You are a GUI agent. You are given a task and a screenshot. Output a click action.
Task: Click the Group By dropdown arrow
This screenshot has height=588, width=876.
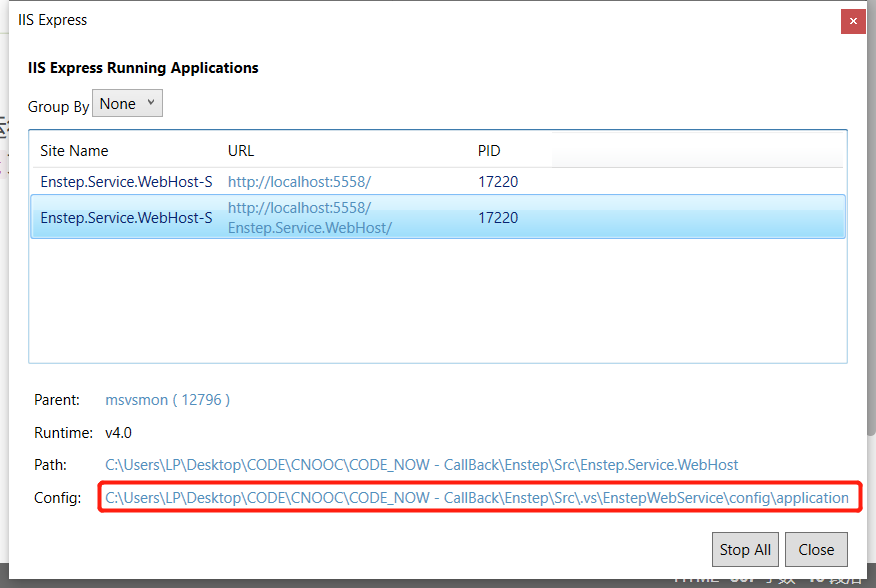click(151, 102)
